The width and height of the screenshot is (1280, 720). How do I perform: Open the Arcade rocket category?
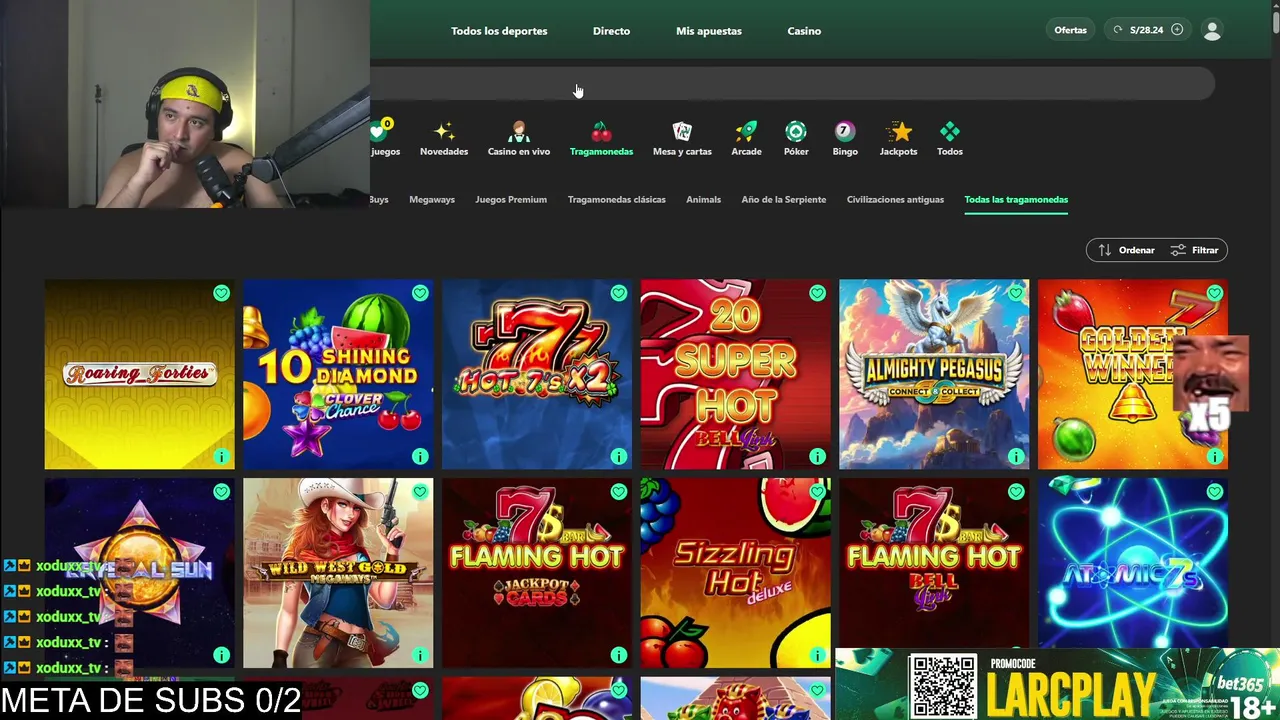click(746, 139)
